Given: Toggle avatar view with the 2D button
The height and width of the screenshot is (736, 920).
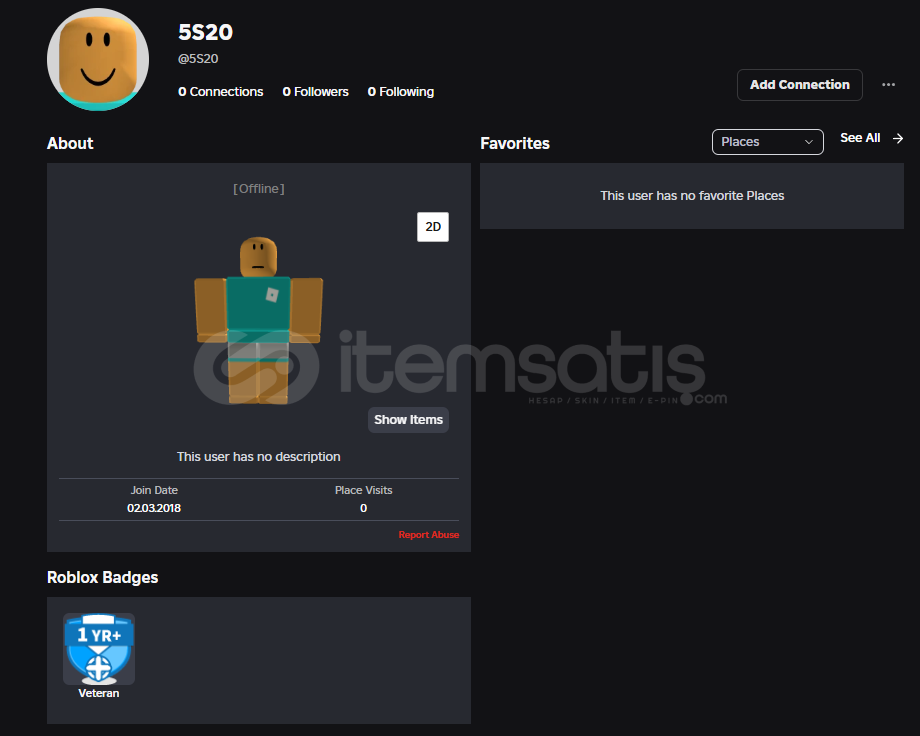Looking at the screenshot, I should pyautogui.click(x=433, y=227).
